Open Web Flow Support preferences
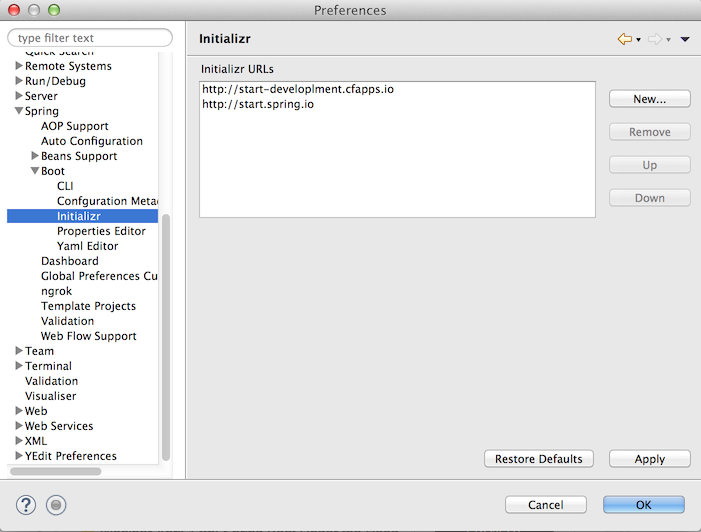This screenshot has height=532, width=701. (89, 336)
